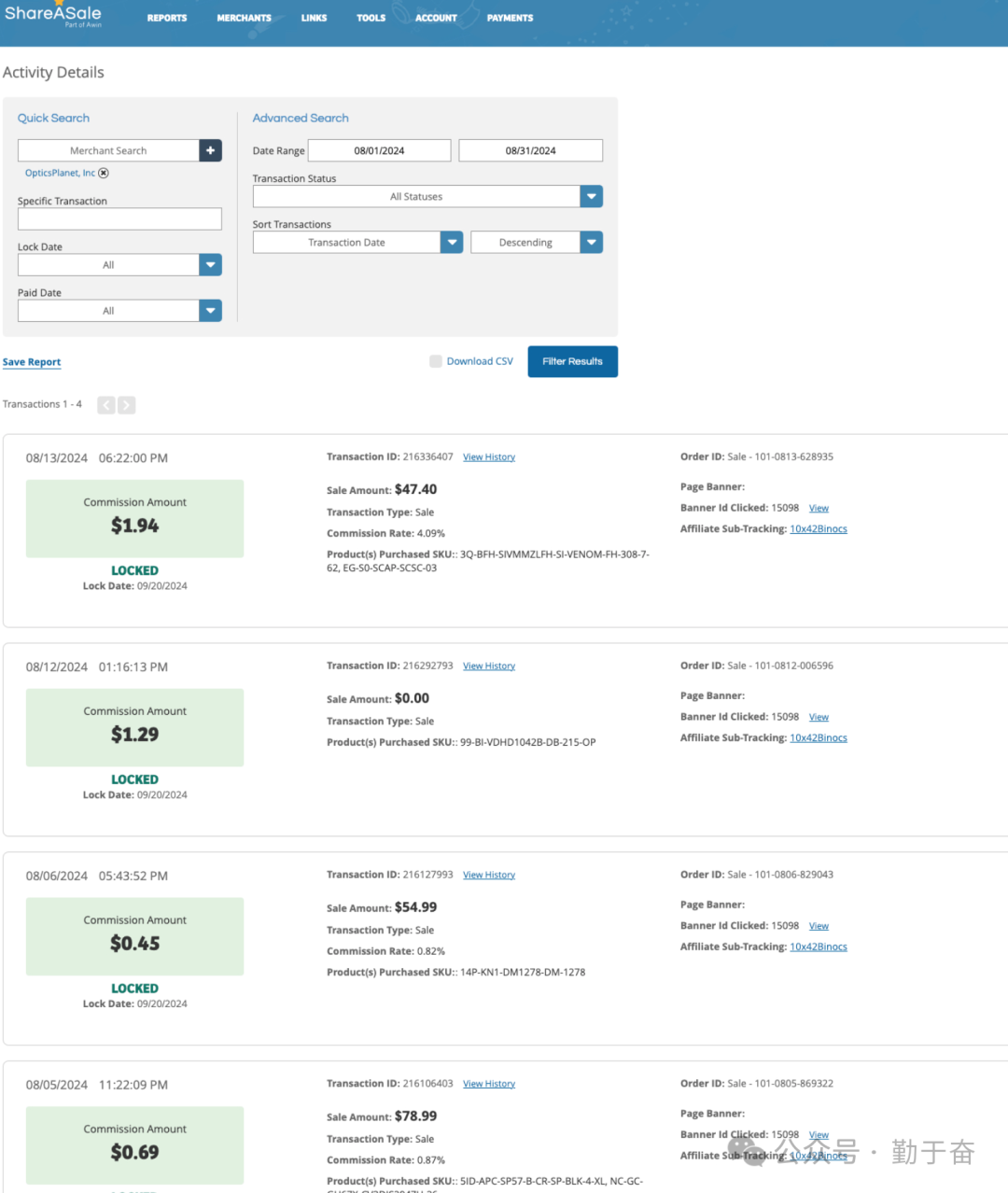Click the start date field 08/01/2024

(379, 150)
